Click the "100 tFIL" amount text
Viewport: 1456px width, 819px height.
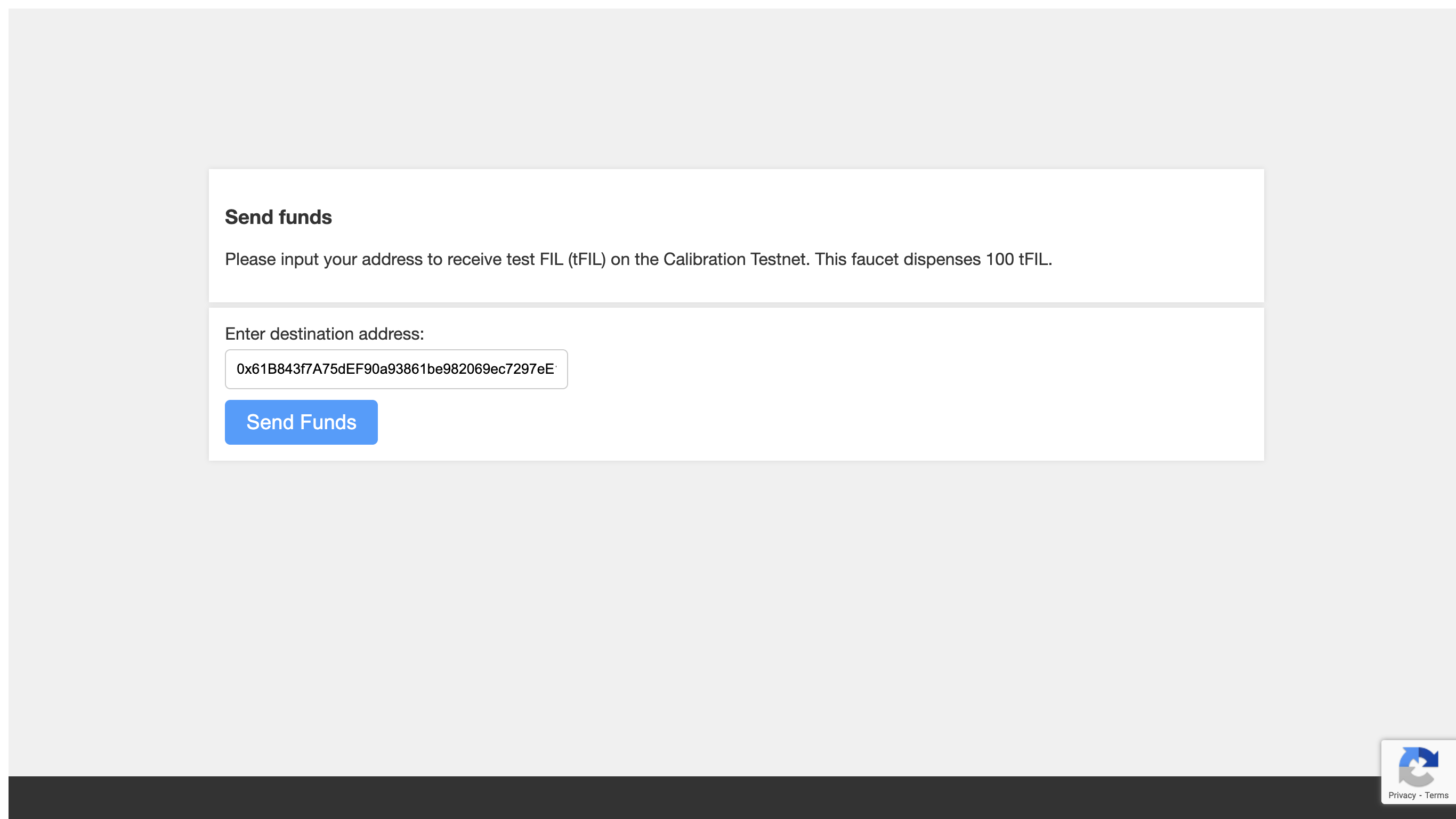coord(1017,259)
